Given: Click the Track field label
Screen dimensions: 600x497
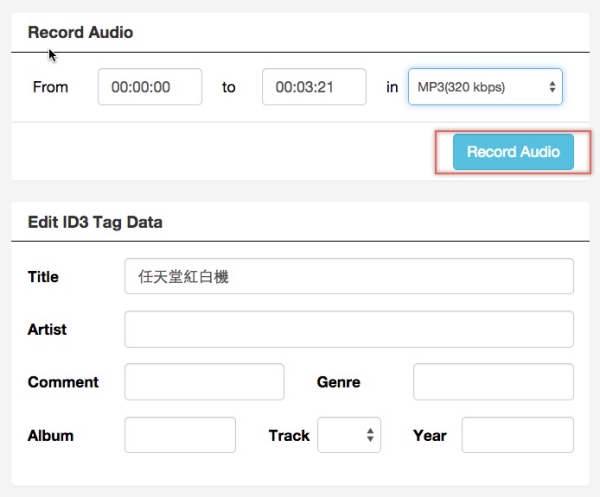Looking at the screenshot, I should coord(289,435).
